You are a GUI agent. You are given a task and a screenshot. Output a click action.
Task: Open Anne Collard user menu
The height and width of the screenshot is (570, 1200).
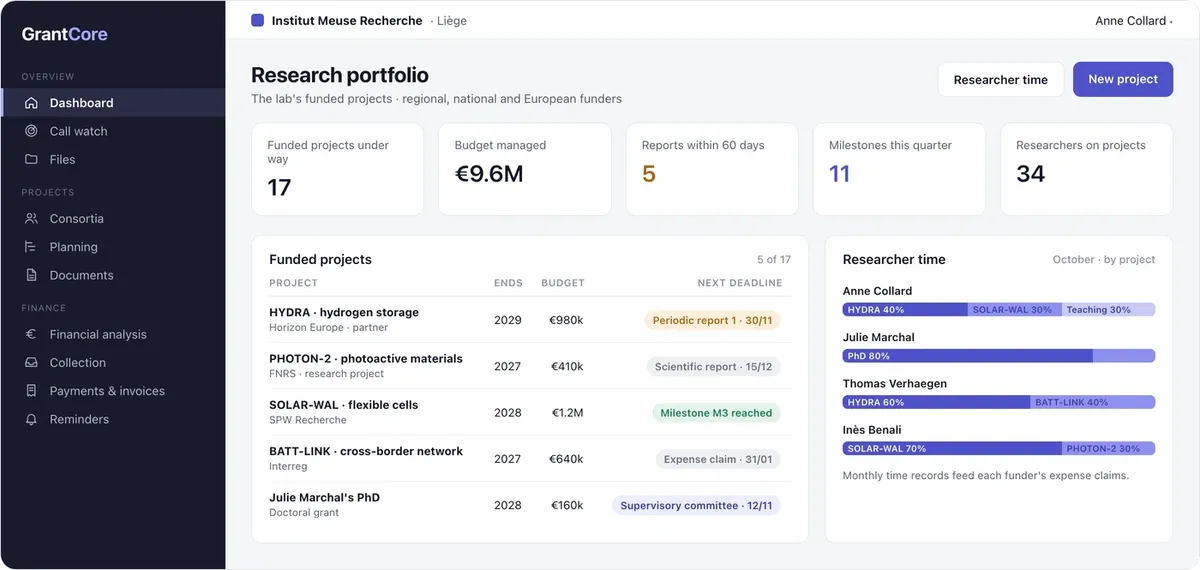[1133, 21]
